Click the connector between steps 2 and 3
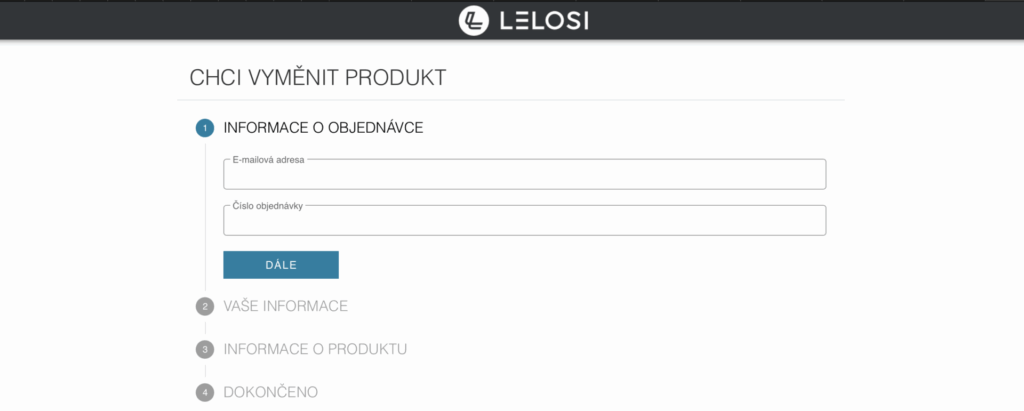This screenshot has height=411, width=1024. coord(205,328)
